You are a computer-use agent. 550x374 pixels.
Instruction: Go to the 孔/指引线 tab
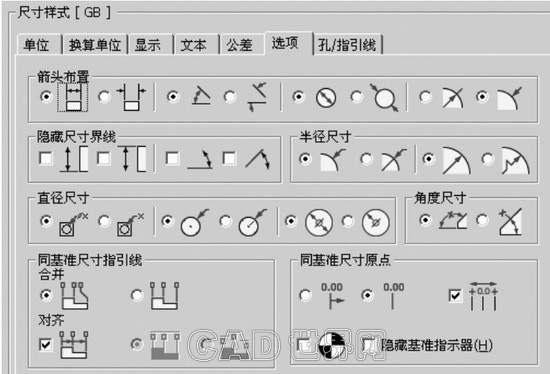click(x=347, y=45)
